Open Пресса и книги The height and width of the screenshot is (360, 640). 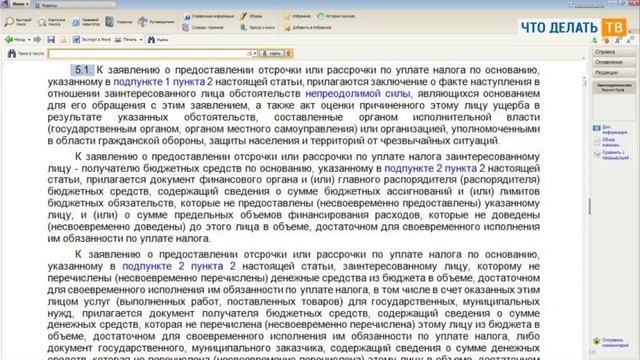tap(257, 27)
